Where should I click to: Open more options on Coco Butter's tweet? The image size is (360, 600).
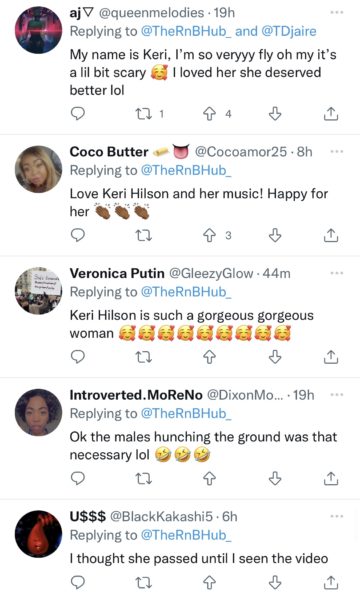click(337, 152)
